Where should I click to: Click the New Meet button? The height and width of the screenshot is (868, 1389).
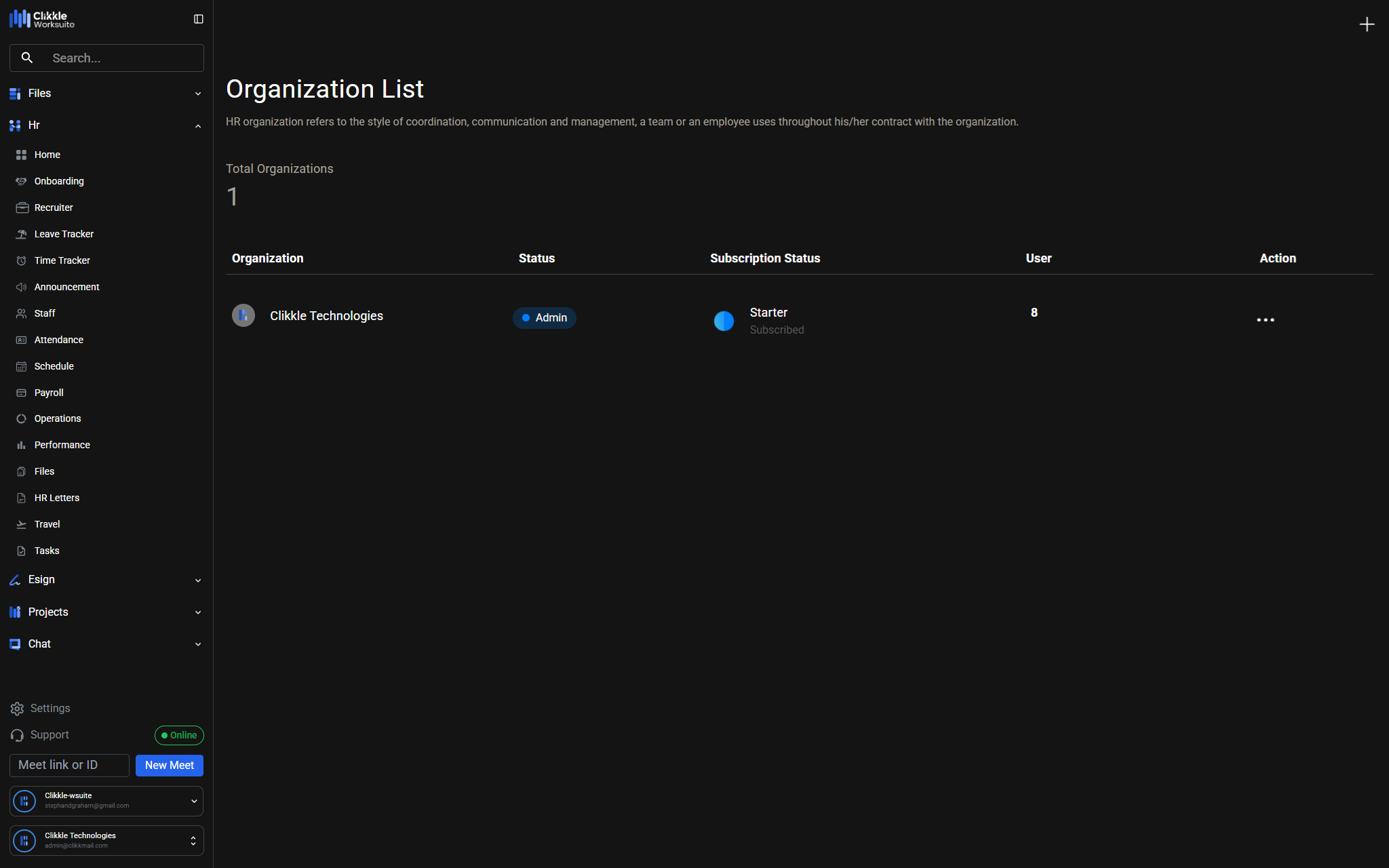[169, 766]
